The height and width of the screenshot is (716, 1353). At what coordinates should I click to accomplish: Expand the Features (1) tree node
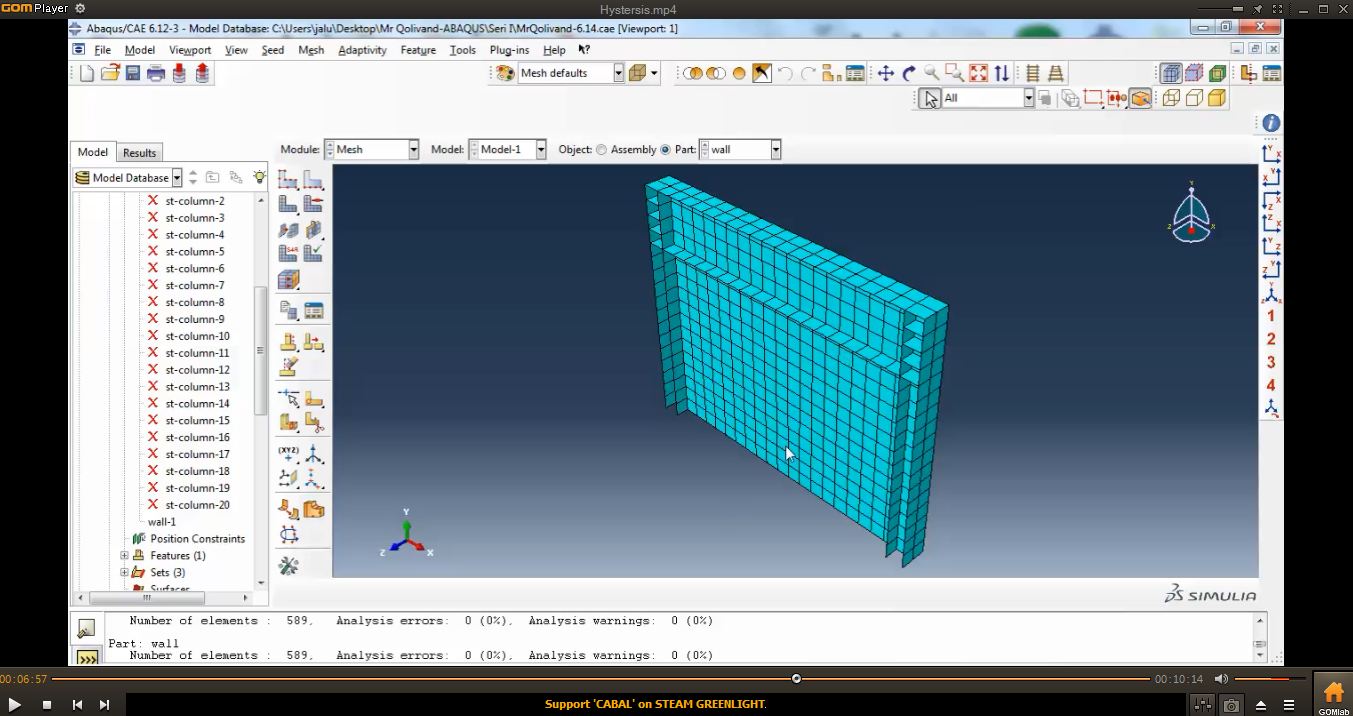pos(124,556)
